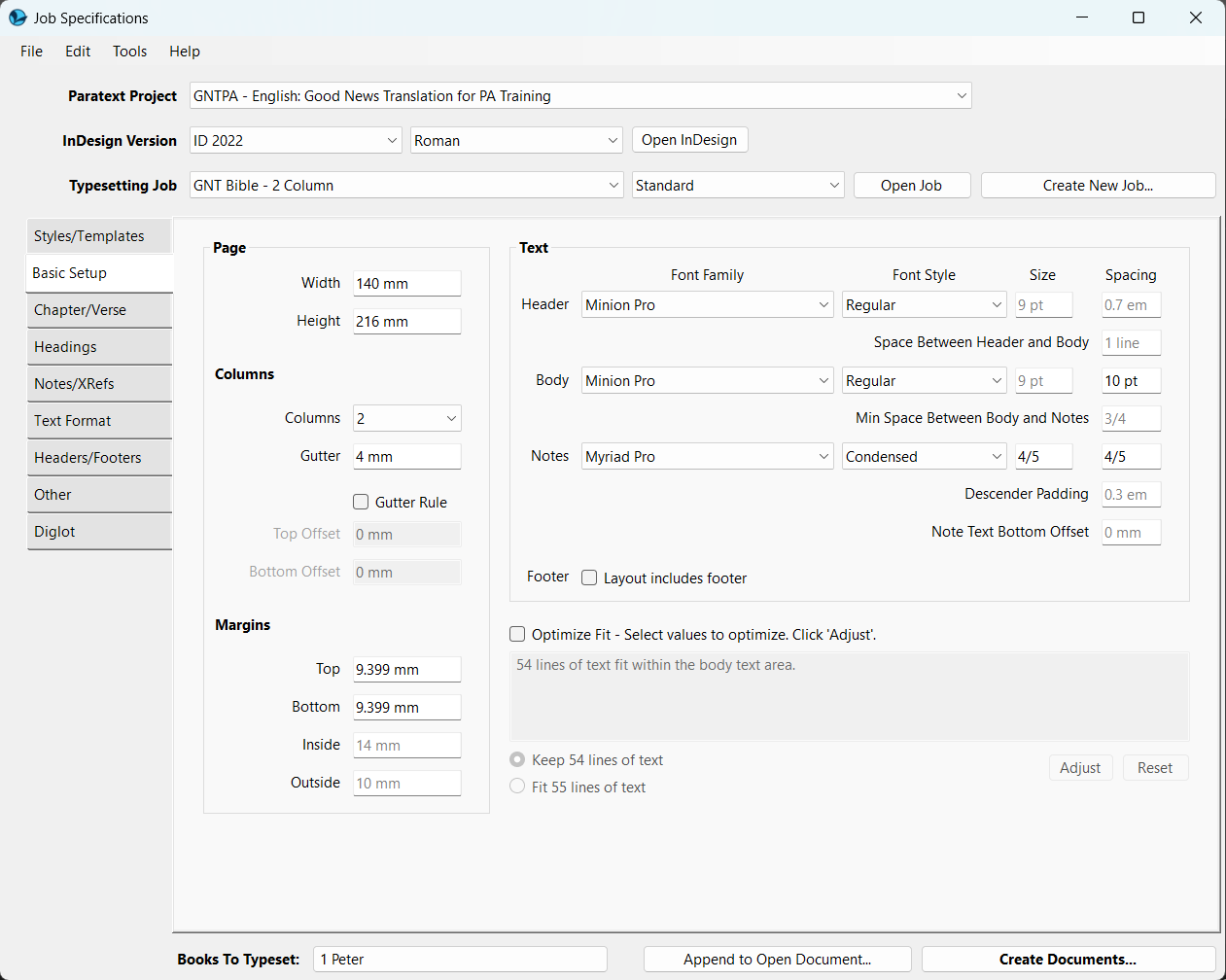The height and width of the screenshot is (980, 1226).
Task: Open the Tools menu
Action: click(130, 52)
